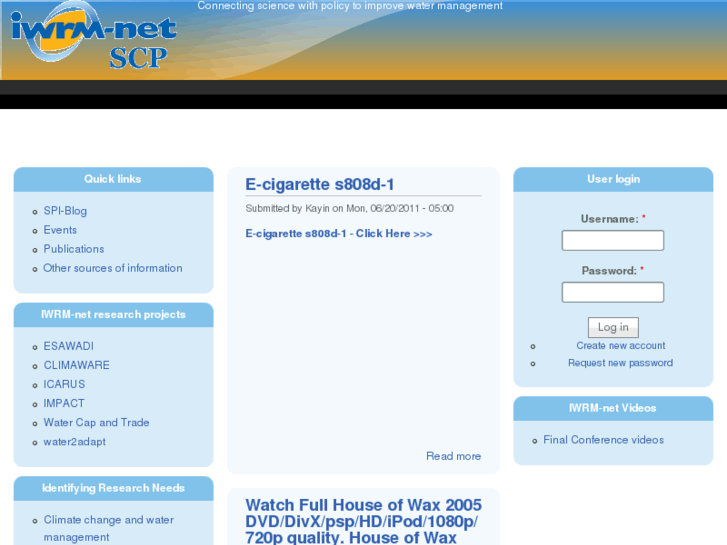The image size is (727, 545).
Task: Follow the 'E-cigarette s808d-1 - Click Here >>>' link
Action: click(339, 233)
